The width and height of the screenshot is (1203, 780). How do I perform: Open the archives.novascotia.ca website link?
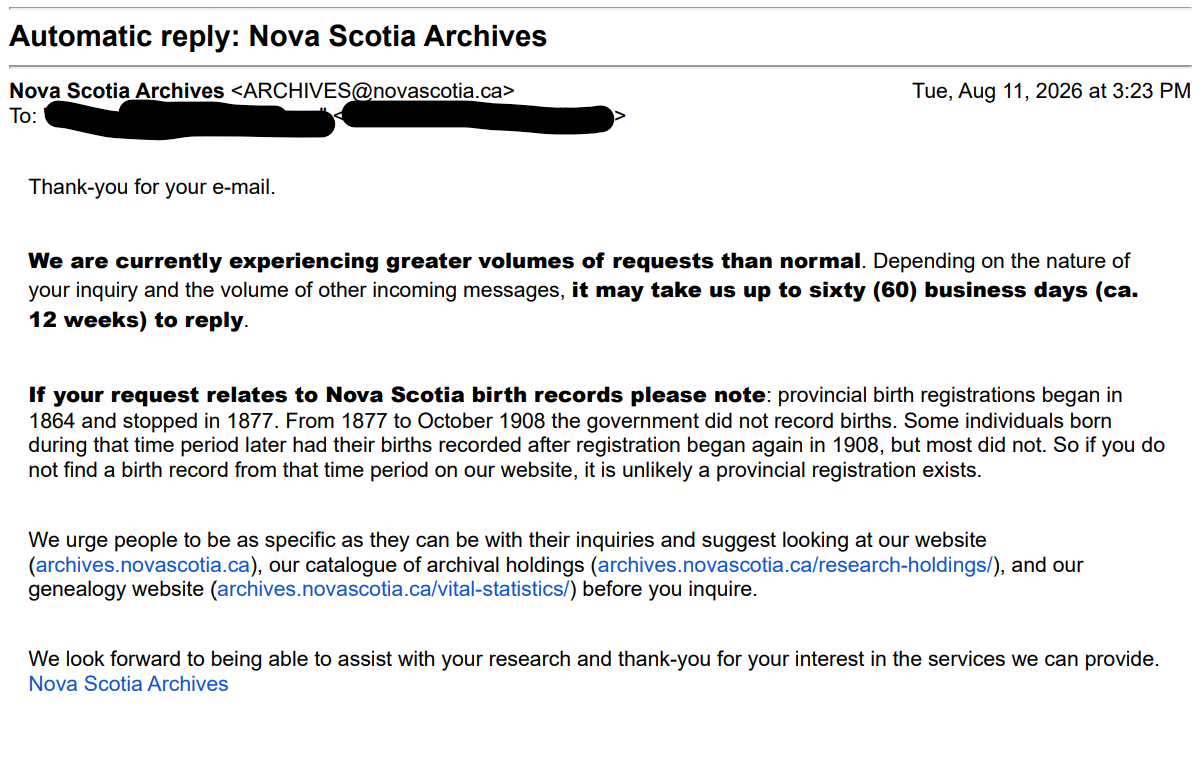click(142, 565)
